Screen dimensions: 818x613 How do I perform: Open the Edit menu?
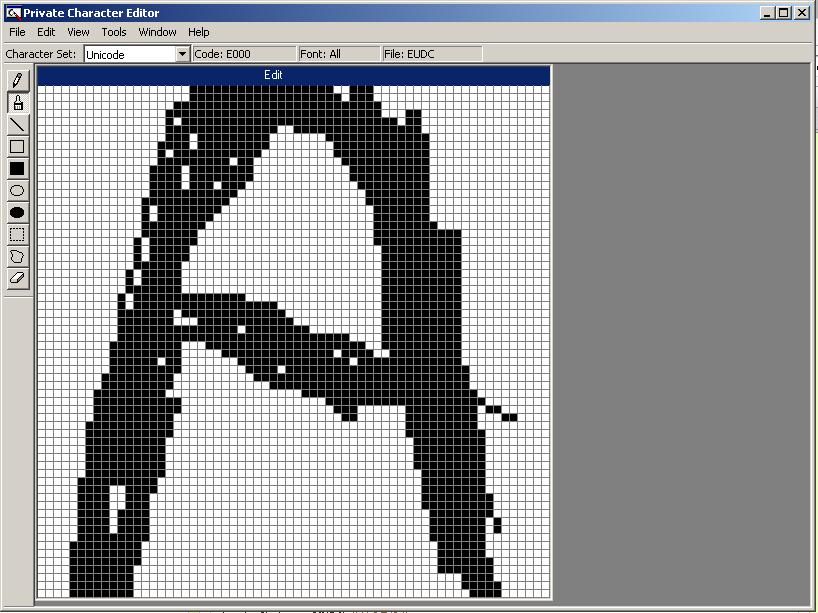(46, 32)
